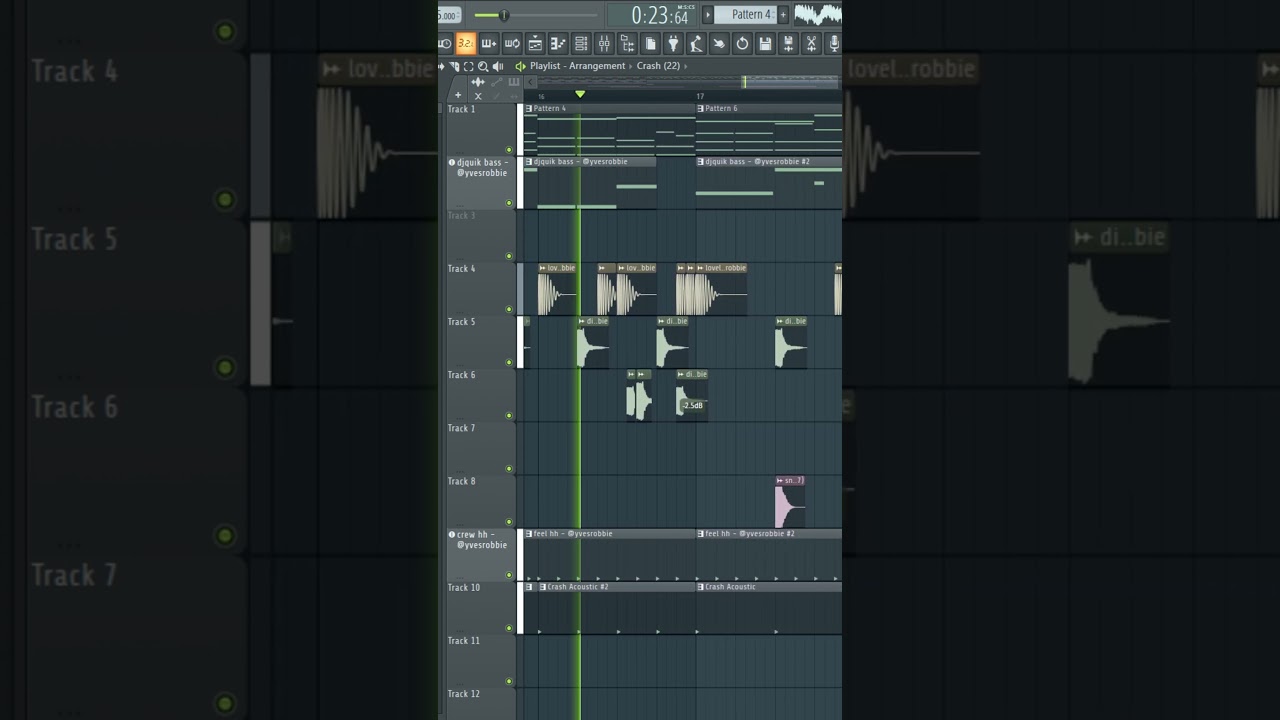The width and height of the screenshot is (1280, 720).
Task: Select the Track 8 header
Action: point(480,501)
